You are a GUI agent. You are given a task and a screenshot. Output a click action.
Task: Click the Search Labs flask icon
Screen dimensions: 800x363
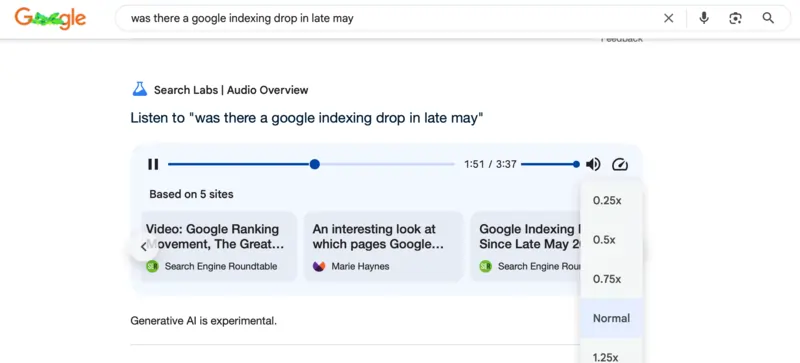point(140,89)
